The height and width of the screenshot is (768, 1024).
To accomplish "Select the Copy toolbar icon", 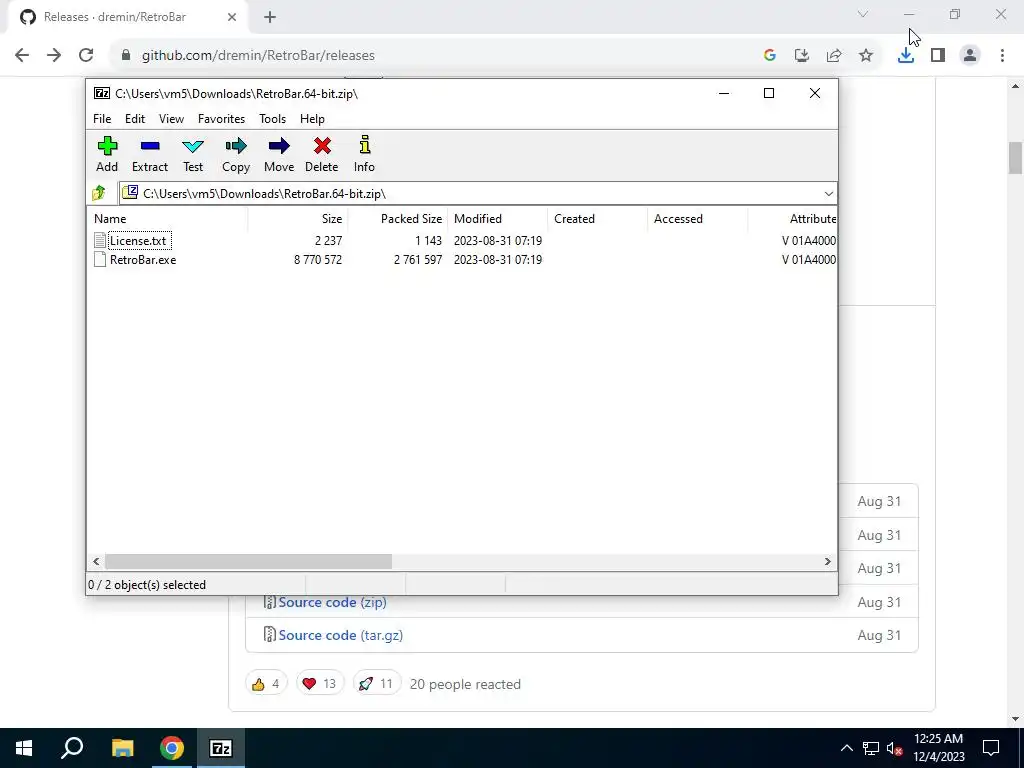I will click(x=236, y=154).
